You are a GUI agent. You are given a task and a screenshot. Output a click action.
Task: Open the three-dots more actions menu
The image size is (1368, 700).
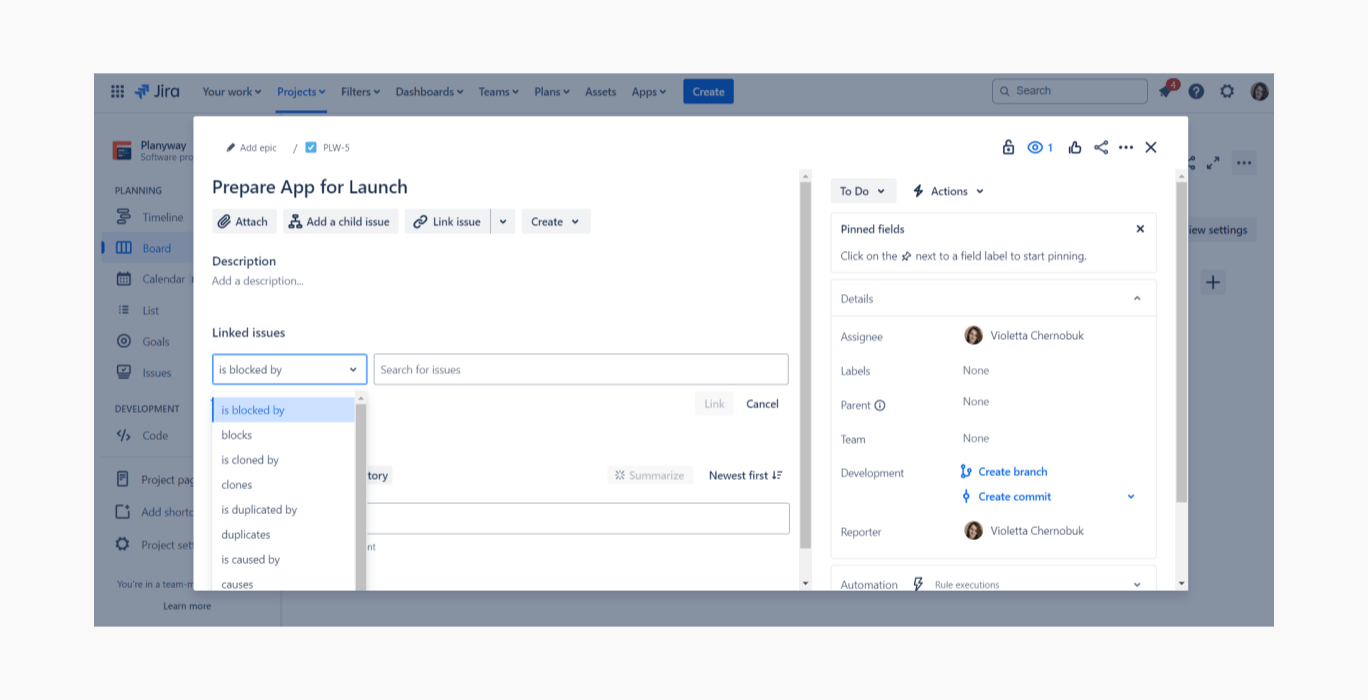(x=1126, y=147)
